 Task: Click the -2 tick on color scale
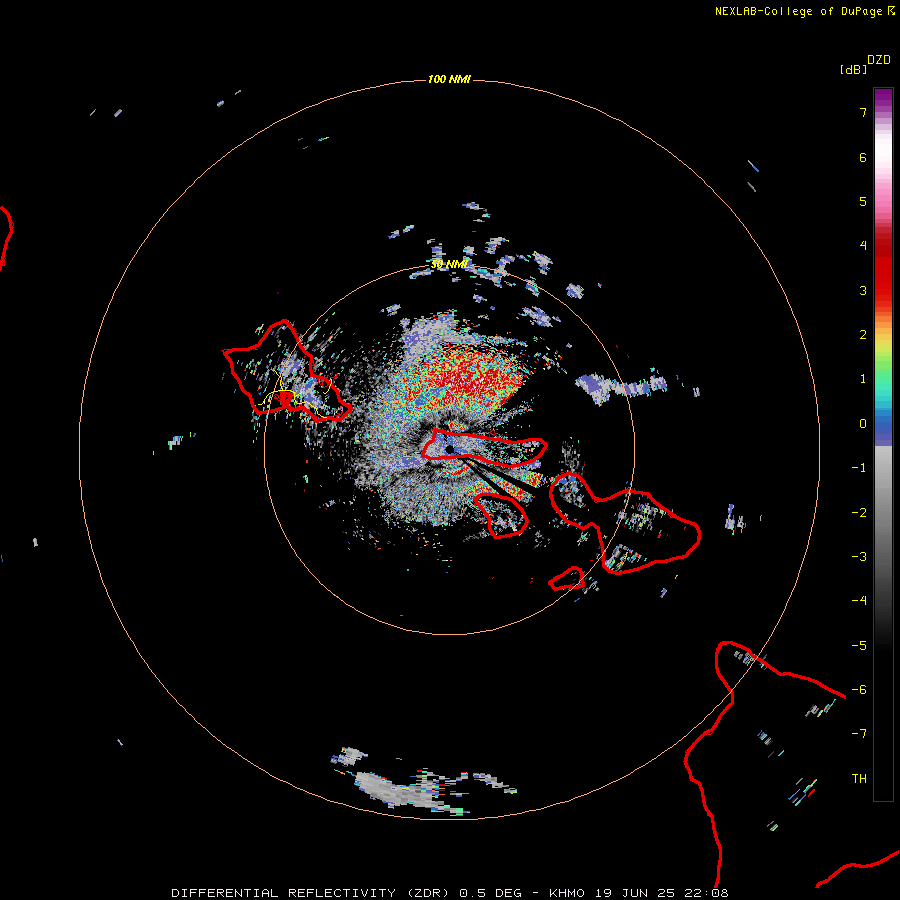pos(859,513)
